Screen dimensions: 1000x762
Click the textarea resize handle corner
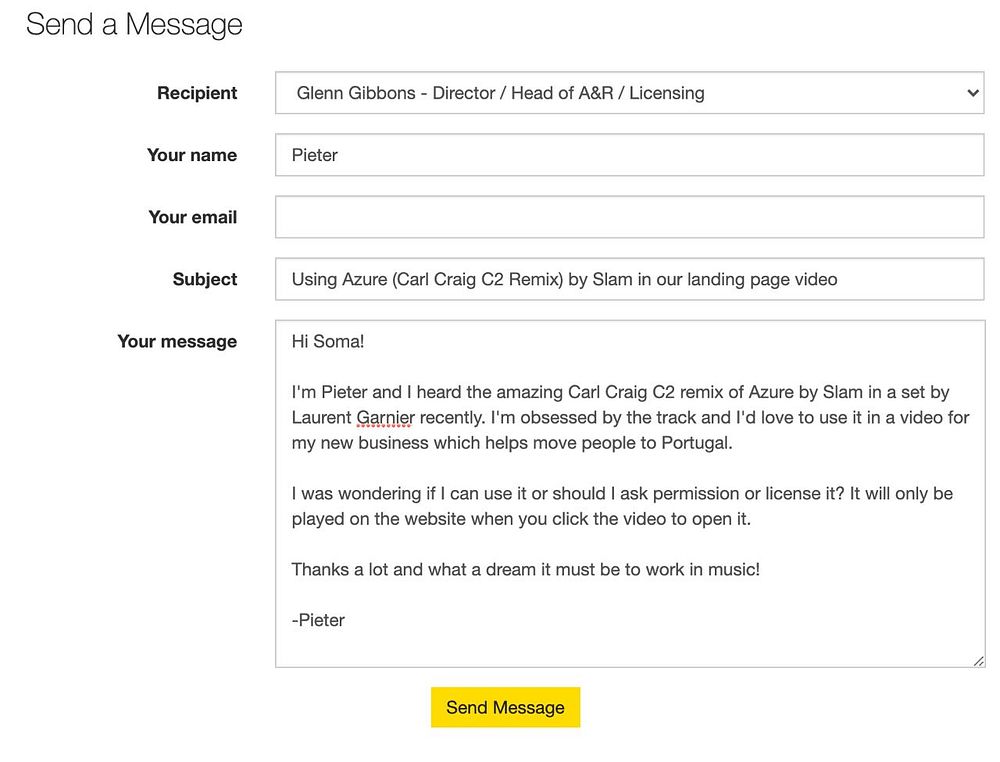pyautogui.click(x=978, y=660)
